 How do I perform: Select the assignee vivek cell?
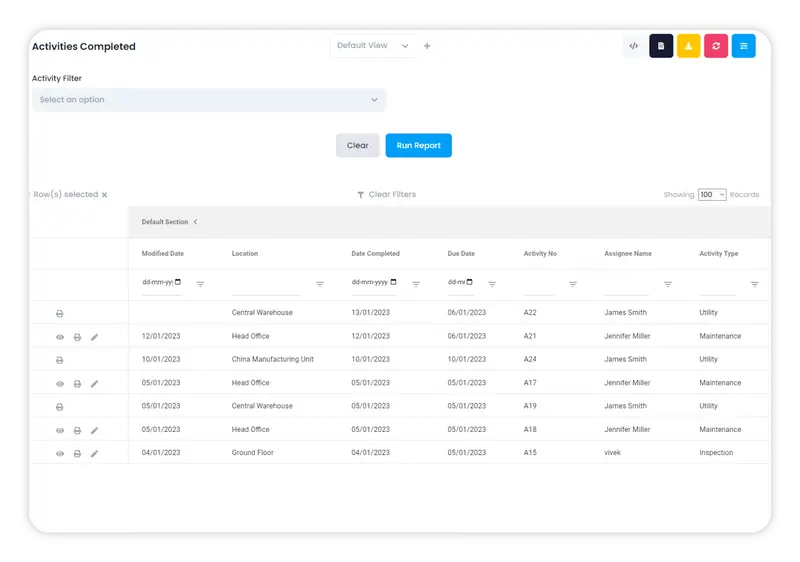612,452
